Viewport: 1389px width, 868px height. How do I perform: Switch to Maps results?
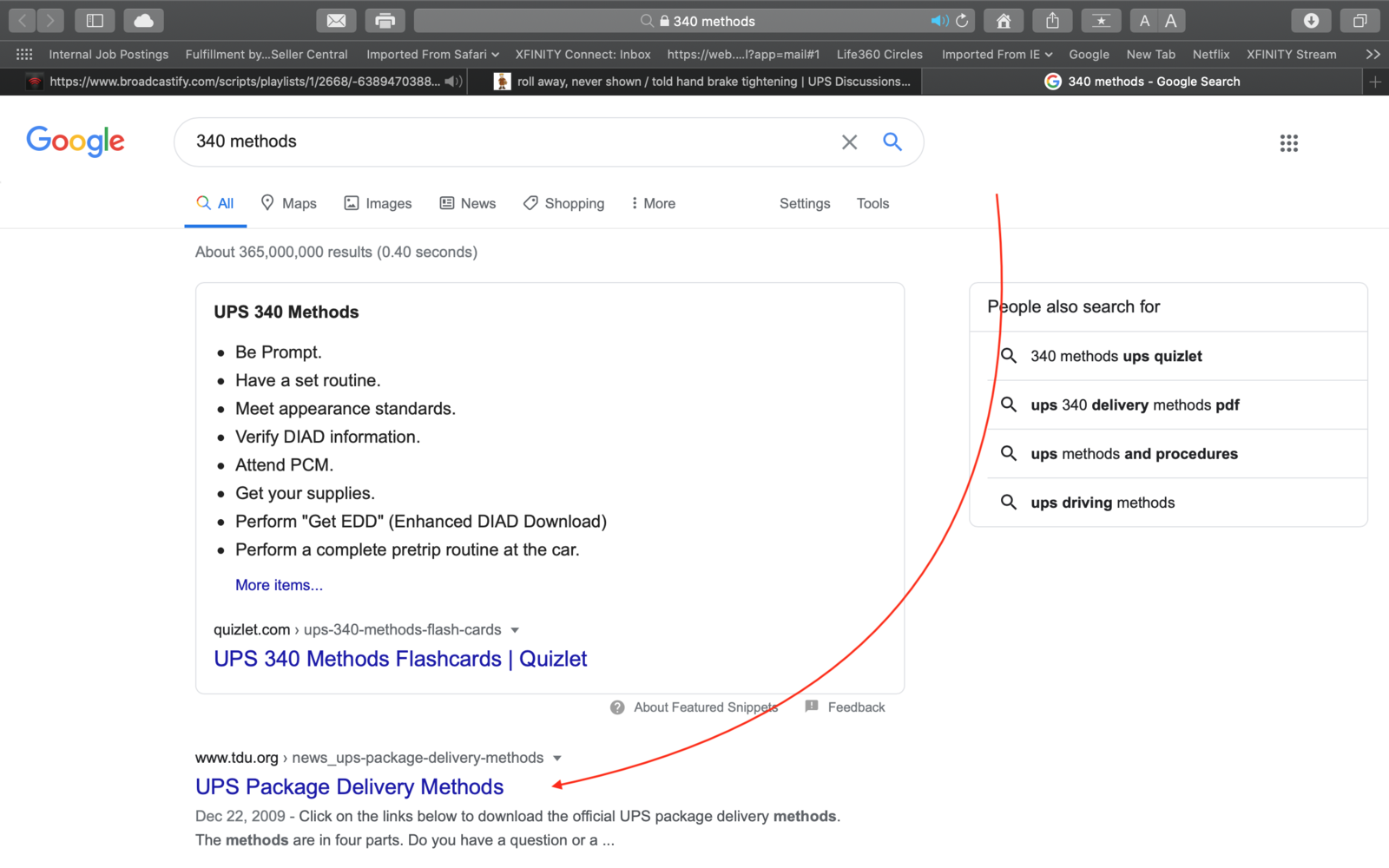click(x=288, y=203)
